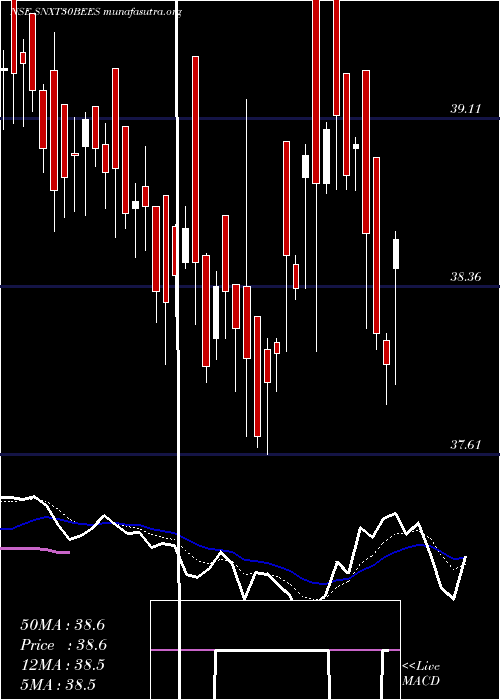
Task: Click the Price : 38.6 reading
Action: point(62,645)
